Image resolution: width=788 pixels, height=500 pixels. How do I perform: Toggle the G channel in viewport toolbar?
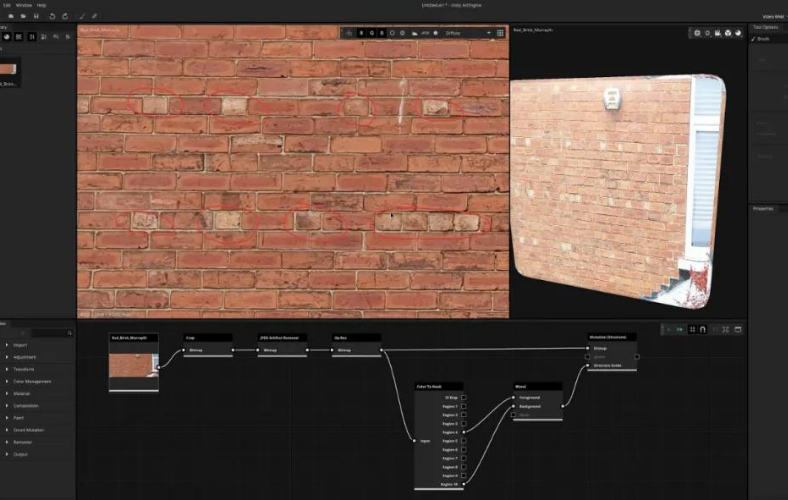(x=372, y=33)
